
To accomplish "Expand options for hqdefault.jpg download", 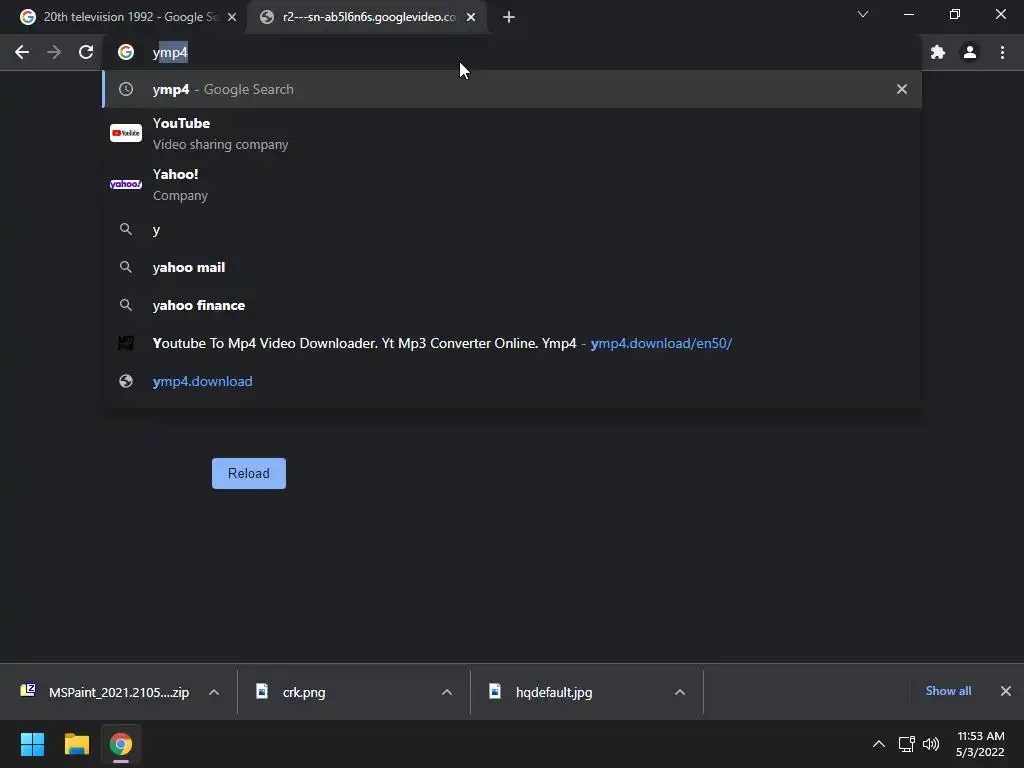I will tap(680, 692).
